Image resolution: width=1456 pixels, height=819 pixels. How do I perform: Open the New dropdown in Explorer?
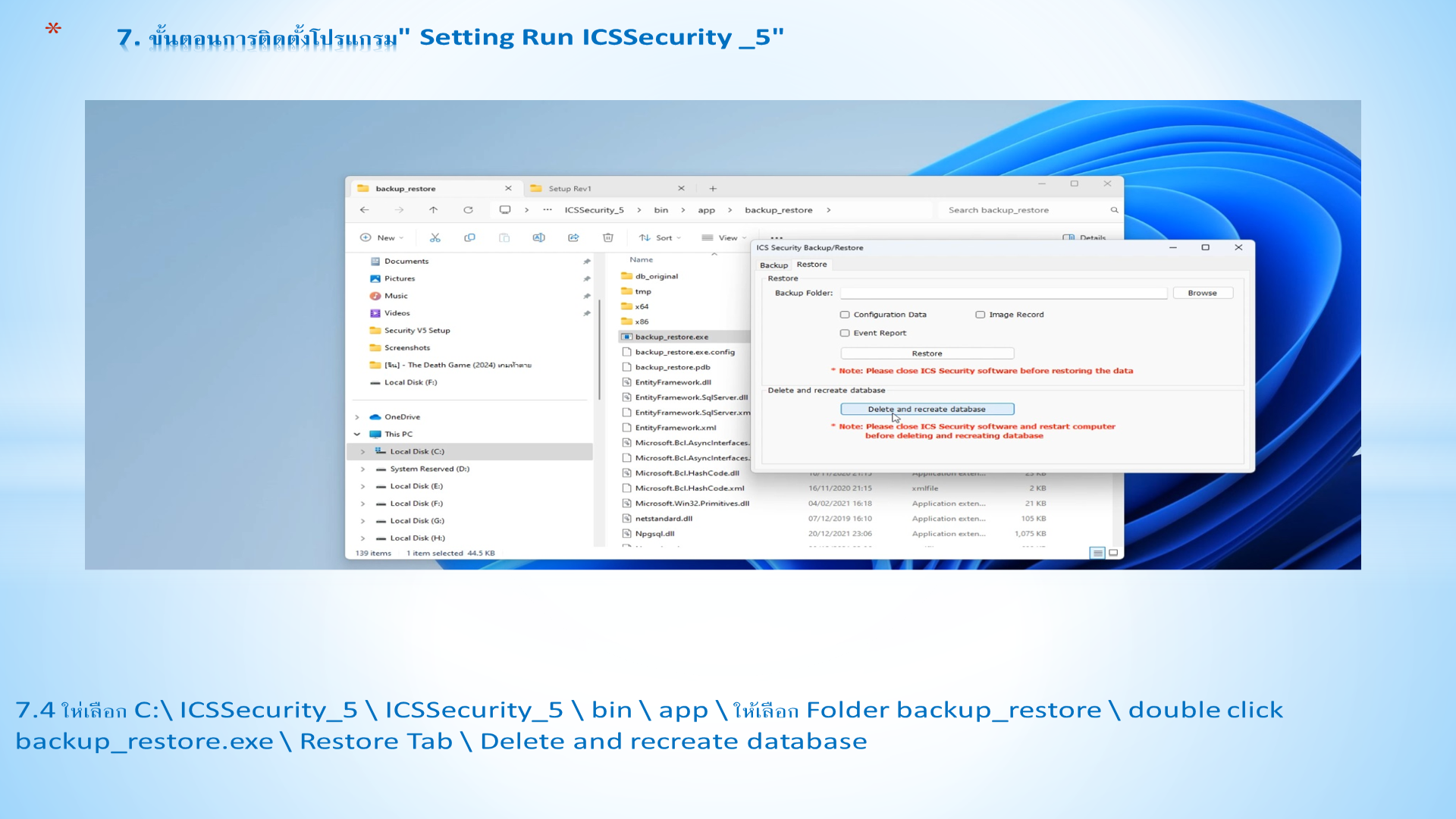tap(381, 237)
